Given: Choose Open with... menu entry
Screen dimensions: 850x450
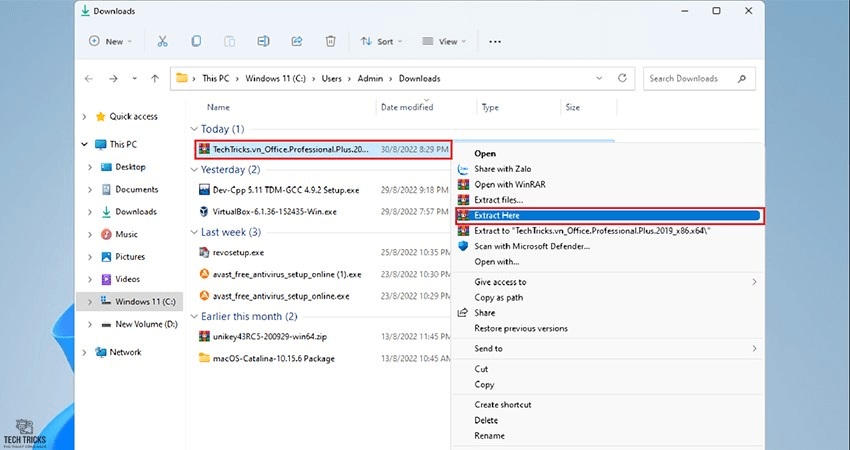Looking at the screenshot, I should (x=497, y=261).
